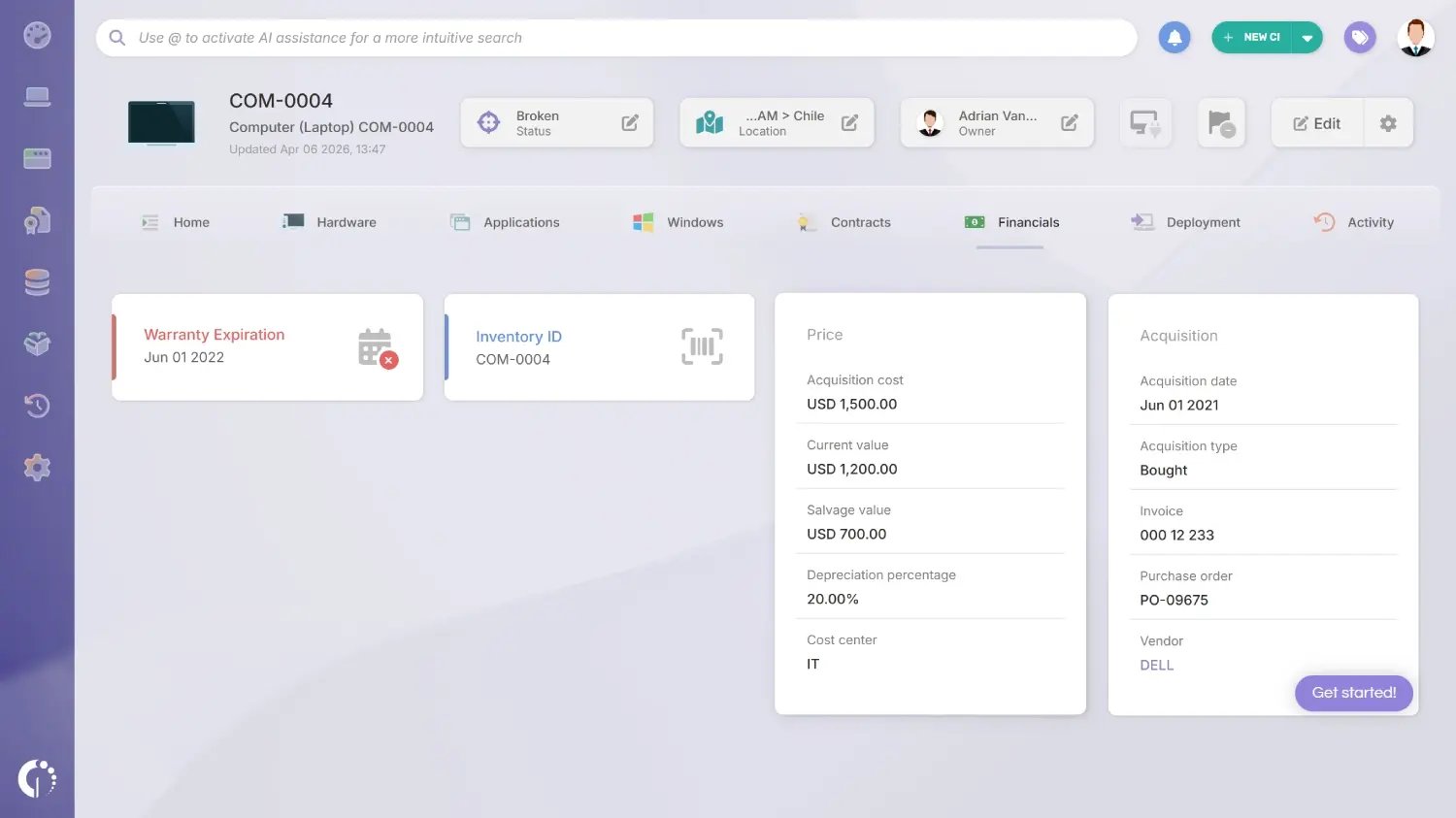This screenshot has height=818, width=1456.
Task: Open the Devices section in the sidebar
Action: point(37,95)
